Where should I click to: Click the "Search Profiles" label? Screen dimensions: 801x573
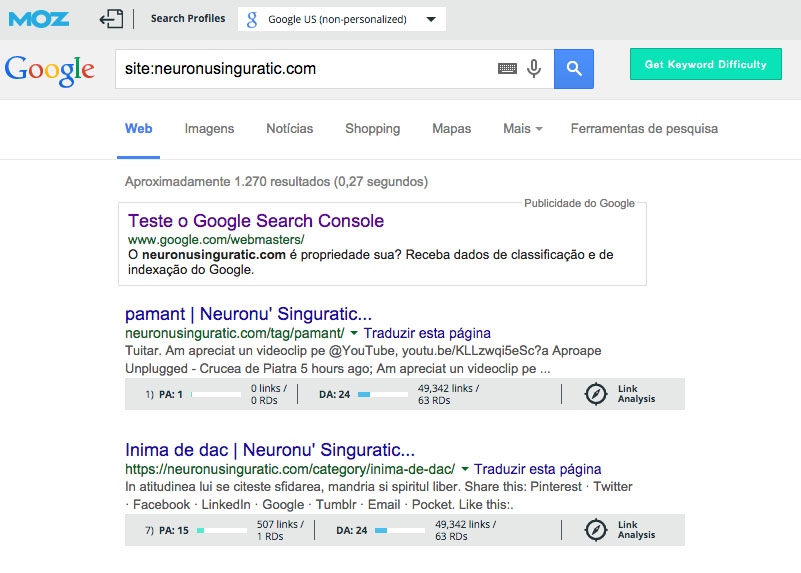[188, 18]
